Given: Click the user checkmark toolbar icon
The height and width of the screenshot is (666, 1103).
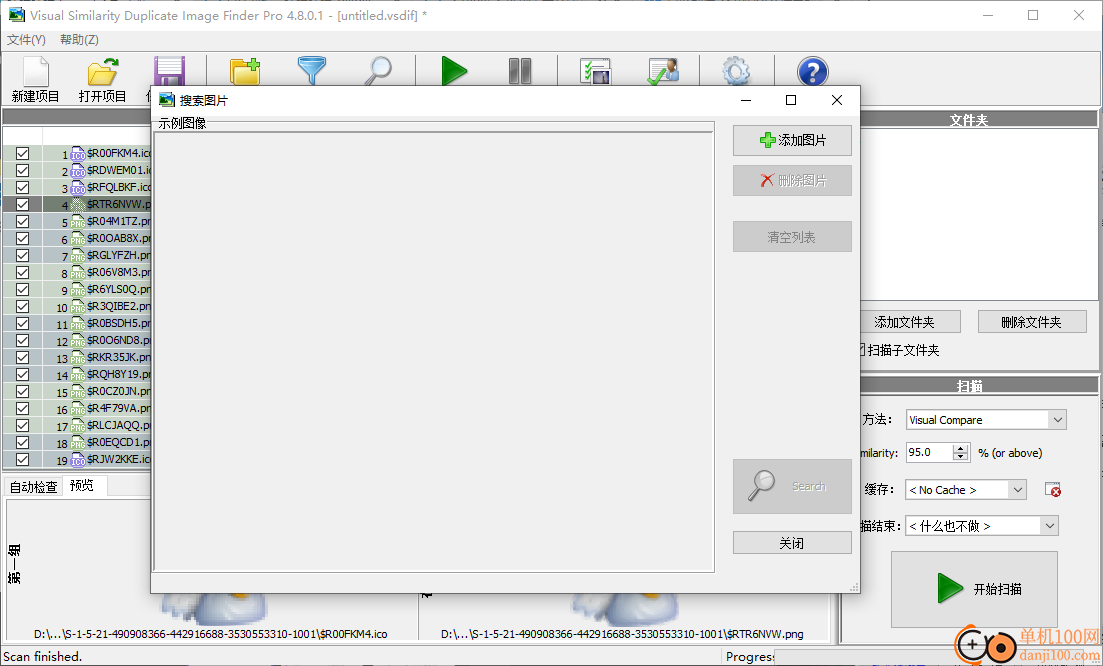Looking at the screenshot, I should 663,72.
